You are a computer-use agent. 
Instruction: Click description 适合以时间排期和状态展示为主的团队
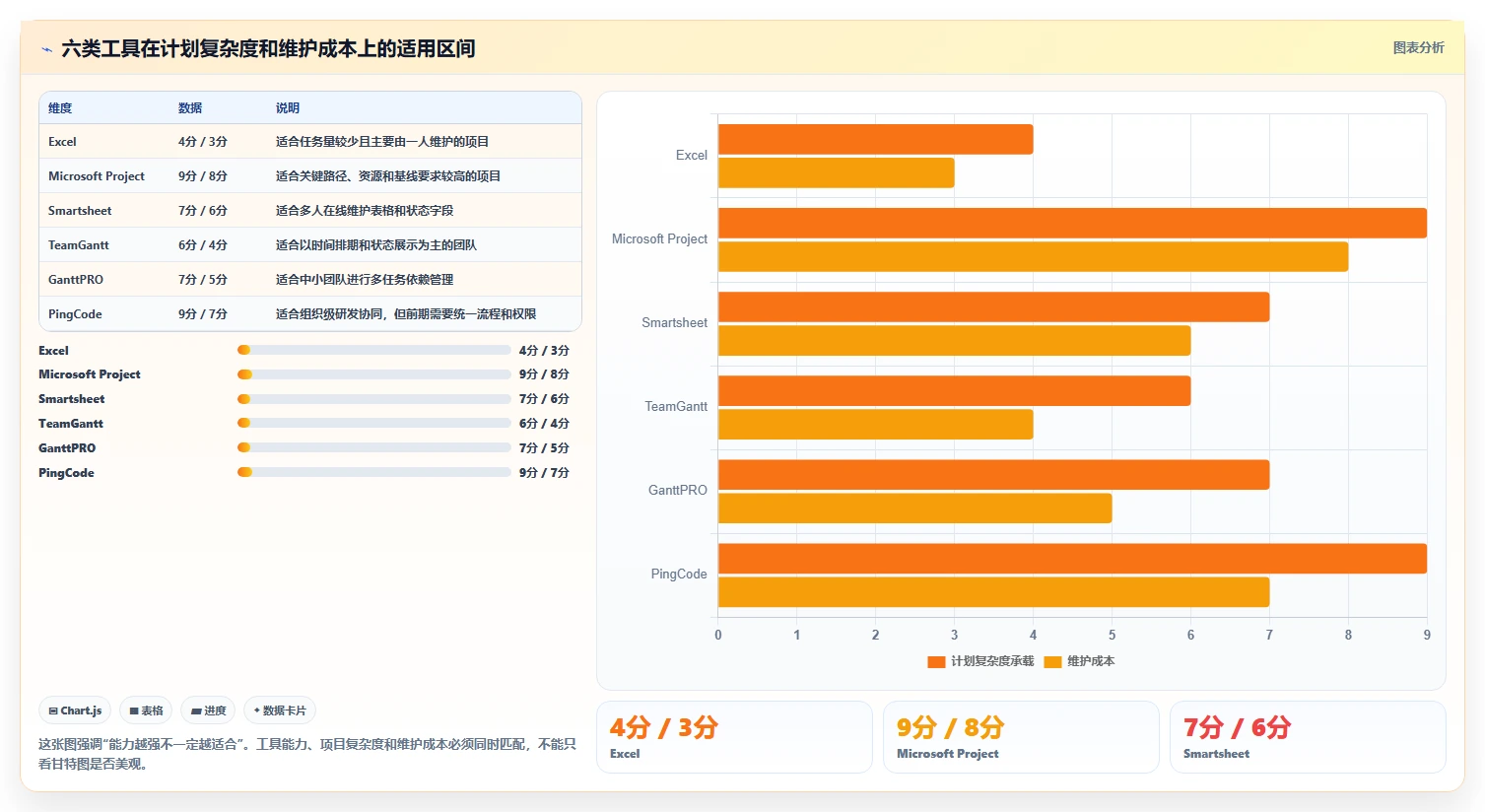(376, 244)
